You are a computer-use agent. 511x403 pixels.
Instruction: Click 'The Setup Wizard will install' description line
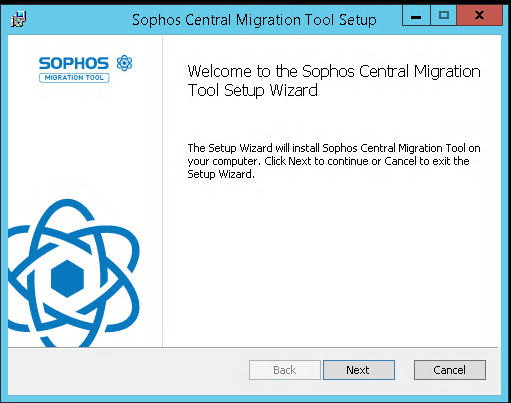tap(334, 148)
